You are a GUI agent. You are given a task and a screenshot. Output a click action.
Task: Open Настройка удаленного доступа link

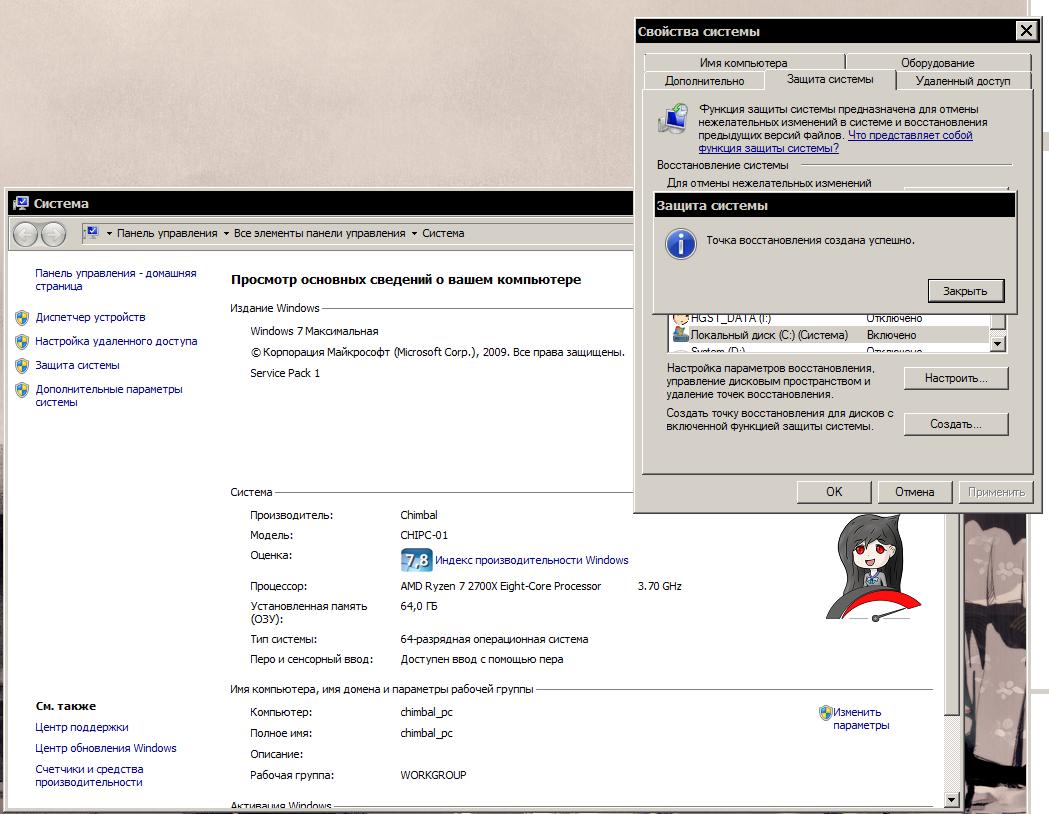(116, 341)
